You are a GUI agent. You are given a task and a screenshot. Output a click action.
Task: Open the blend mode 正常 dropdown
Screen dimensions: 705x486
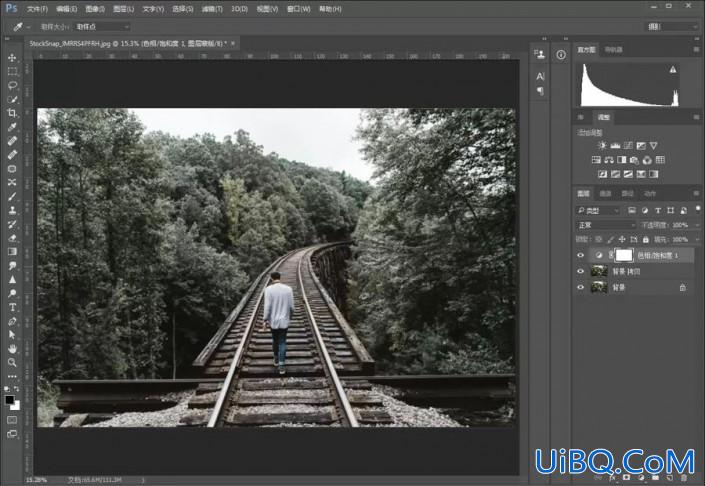606,225
